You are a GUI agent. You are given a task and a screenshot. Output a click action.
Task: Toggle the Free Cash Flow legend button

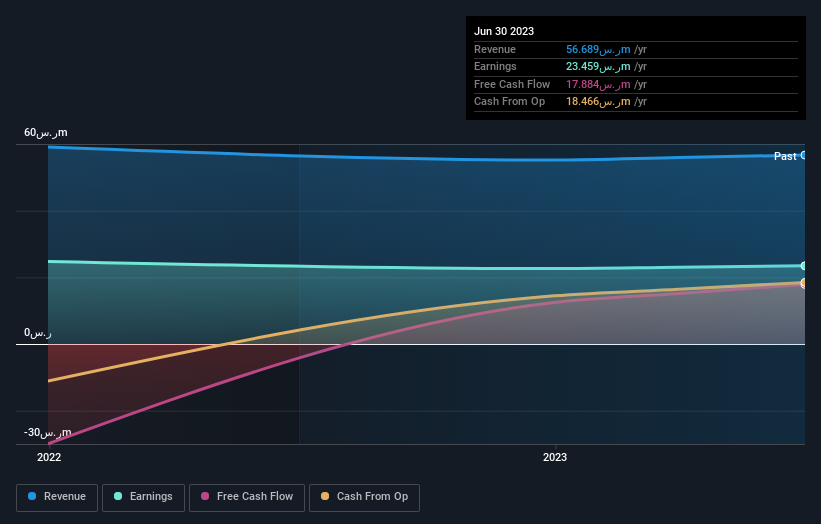click(x=247, y=497)
